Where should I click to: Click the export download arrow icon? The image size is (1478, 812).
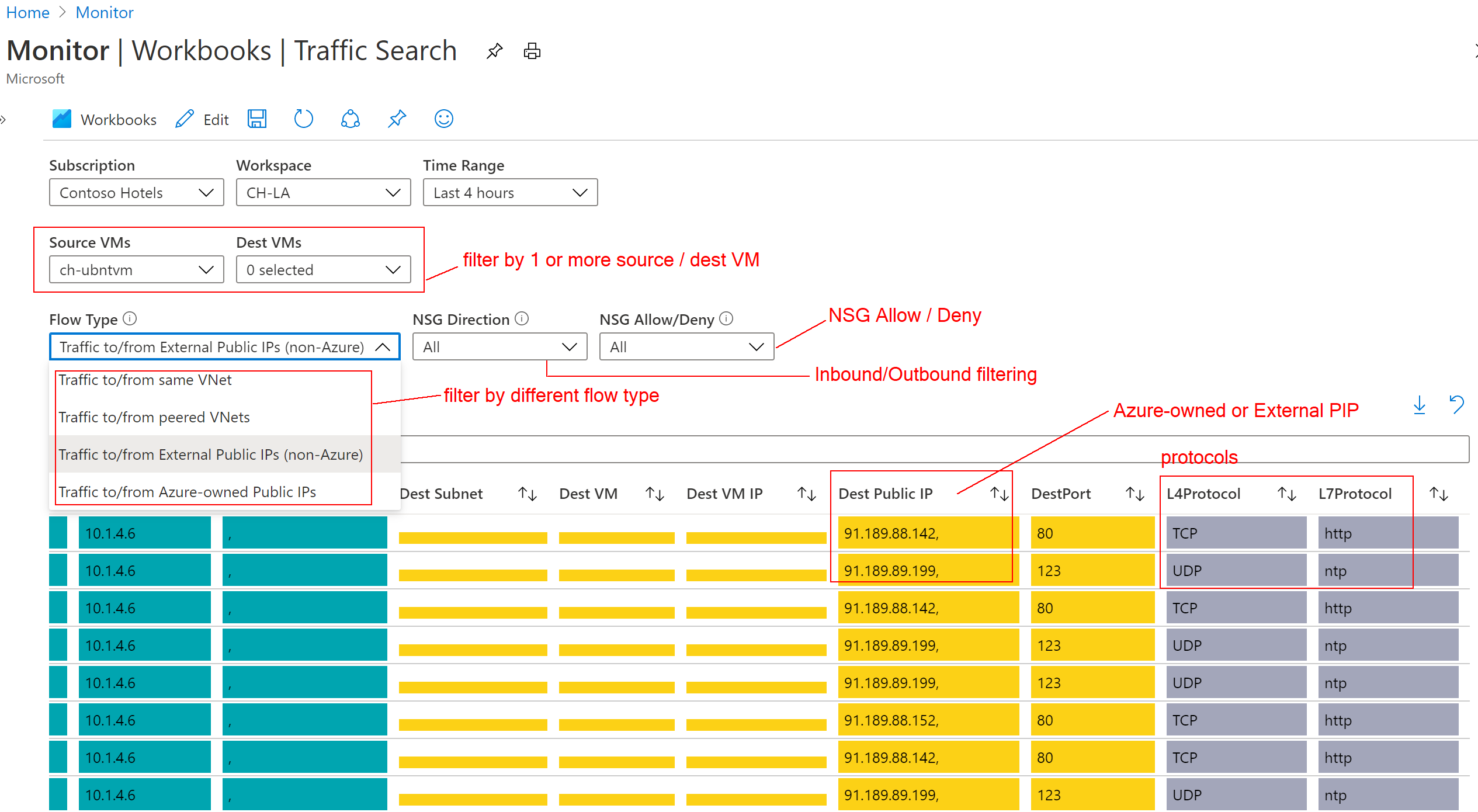coord(1419,405)
